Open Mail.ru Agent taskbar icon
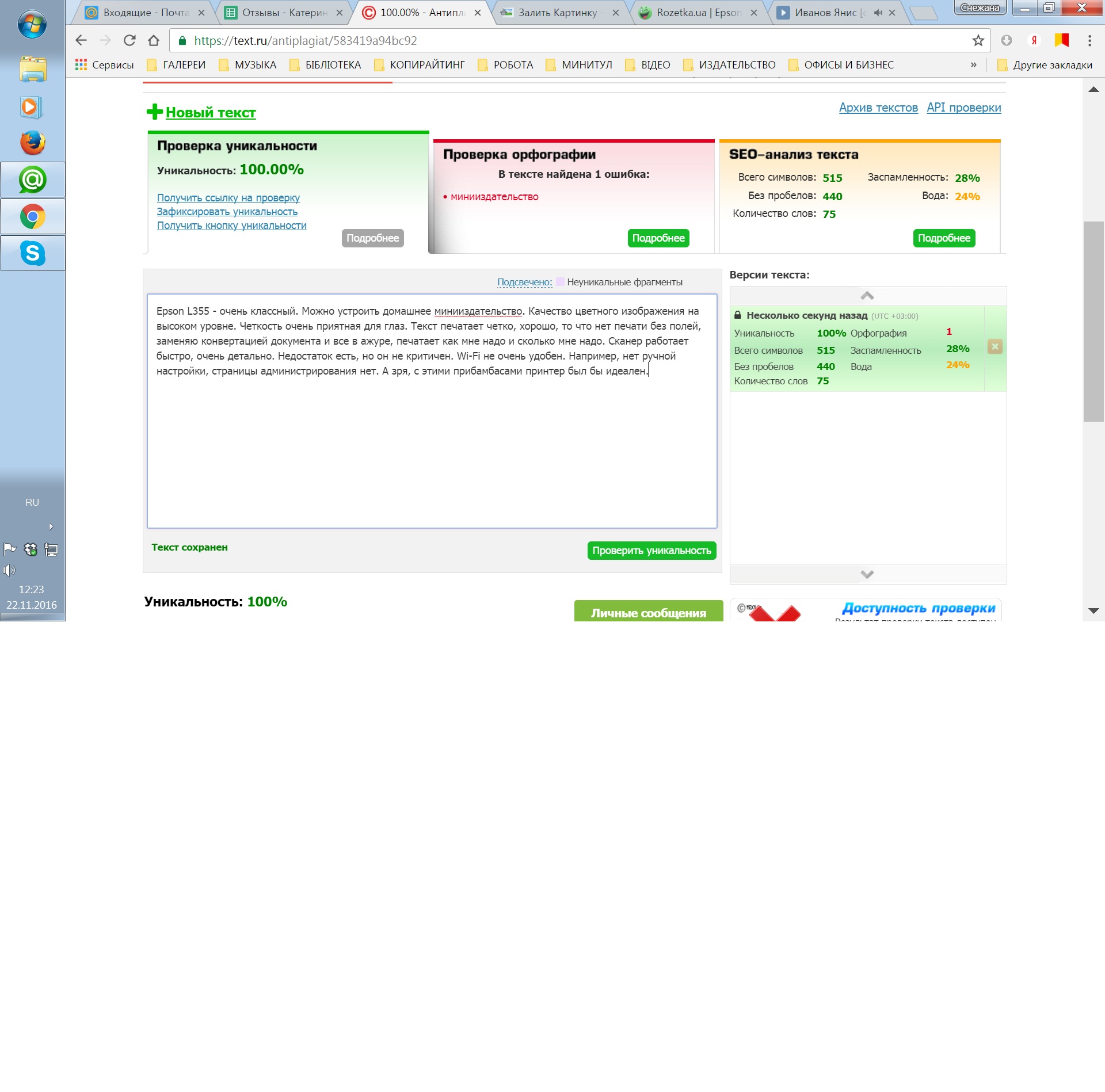 pos(33,180)
